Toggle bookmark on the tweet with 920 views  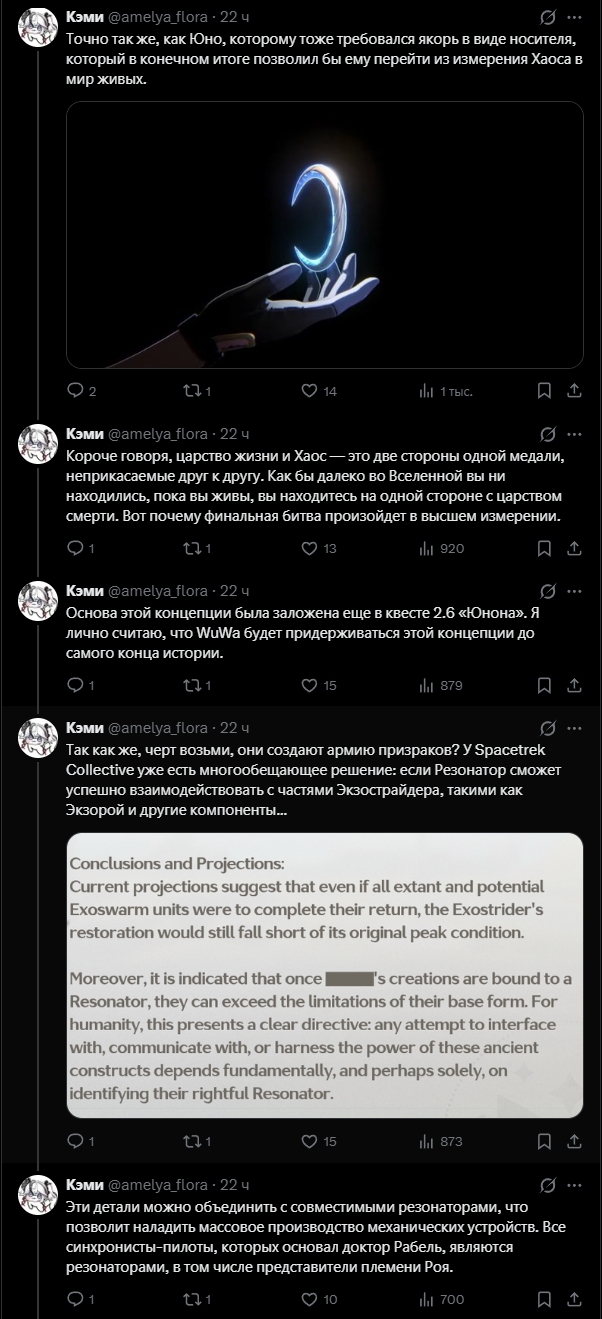tap(545, 548)
